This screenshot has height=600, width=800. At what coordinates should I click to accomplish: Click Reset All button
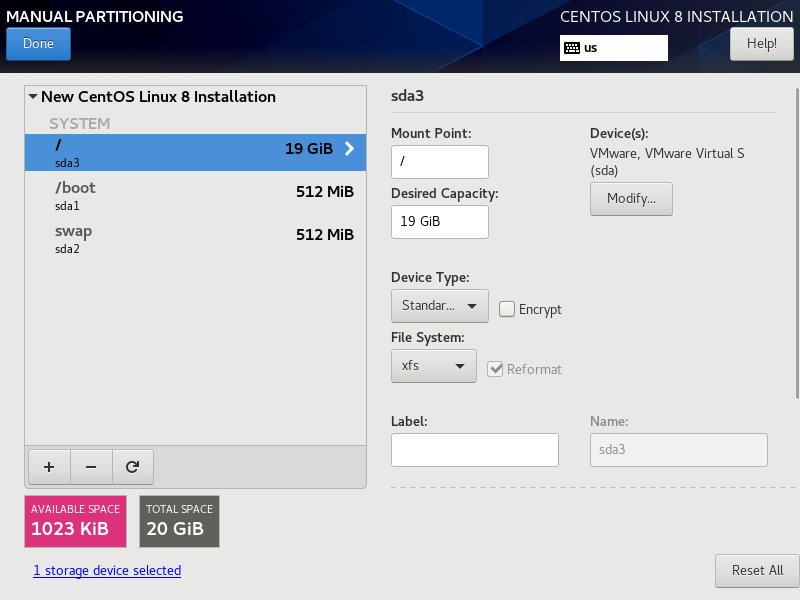coord(757,570)
